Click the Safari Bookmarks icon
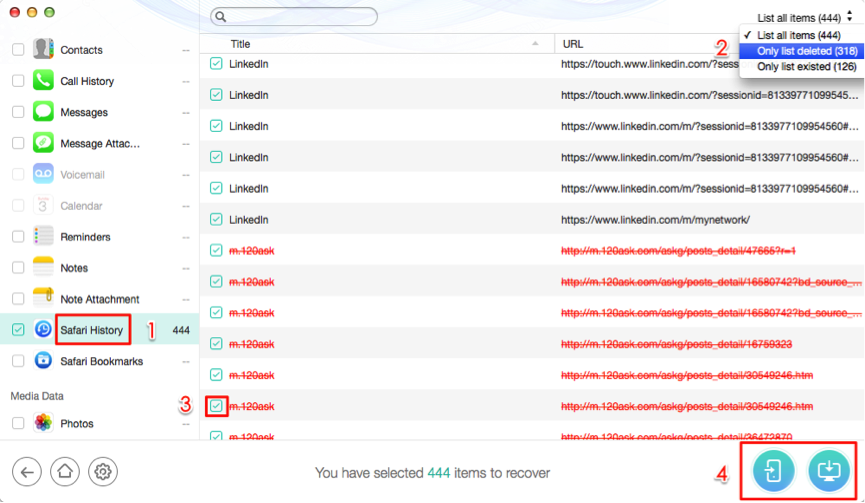865x503 pixels. pos(43,361)
